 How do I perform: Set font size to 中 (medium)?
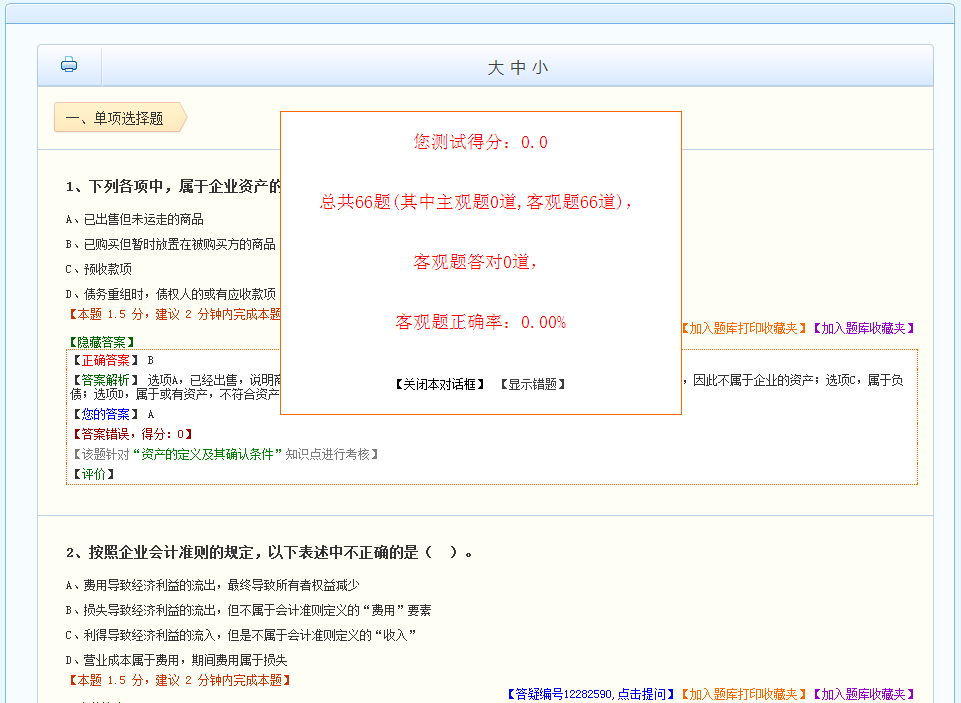[x=518, y=68]
